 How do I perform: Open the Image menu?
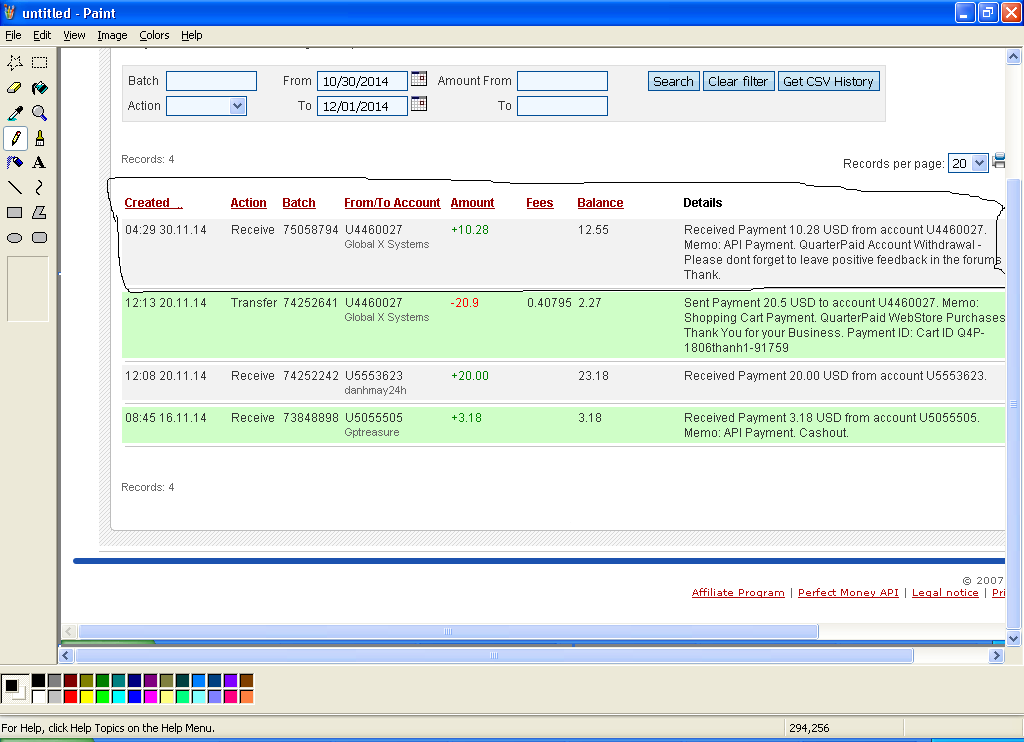click(112, 35)
